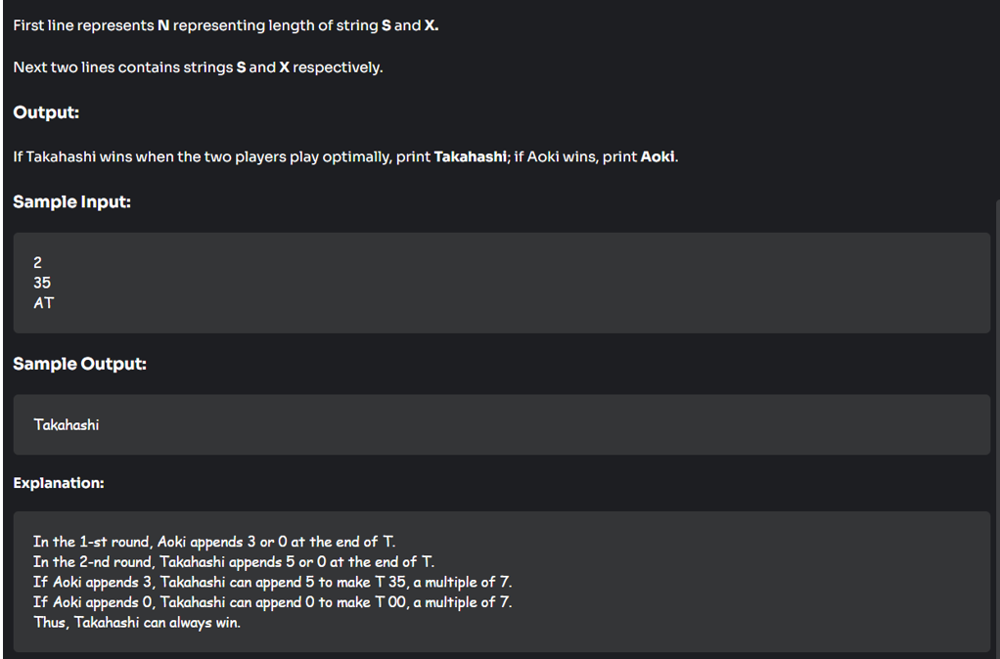Click 'Takahashi' in the sample output box
Screen dimensions: 1000x659
pos(66,425)
